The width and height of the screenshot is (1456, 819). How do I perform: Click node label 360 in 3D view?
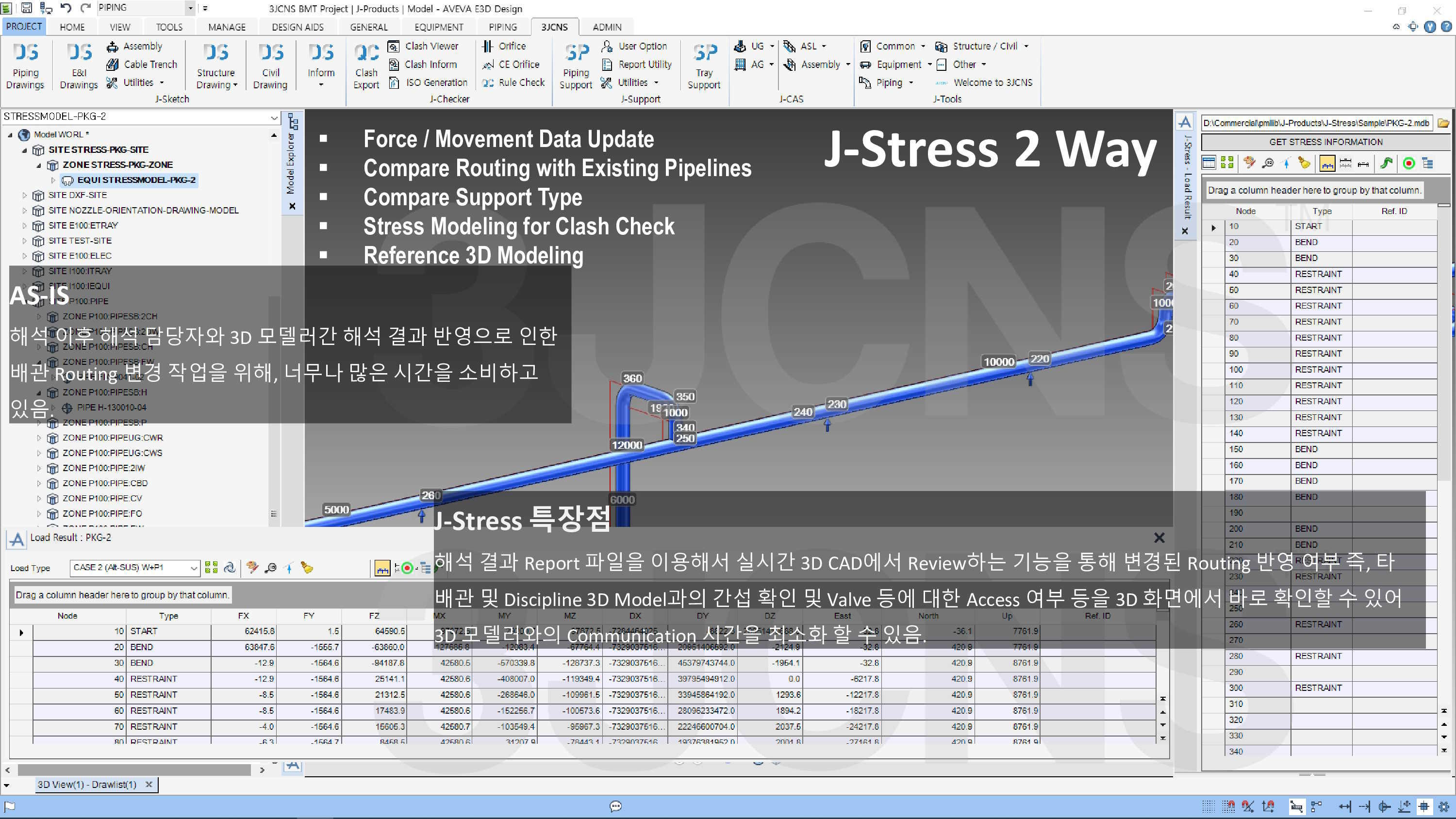coord(632,378)
